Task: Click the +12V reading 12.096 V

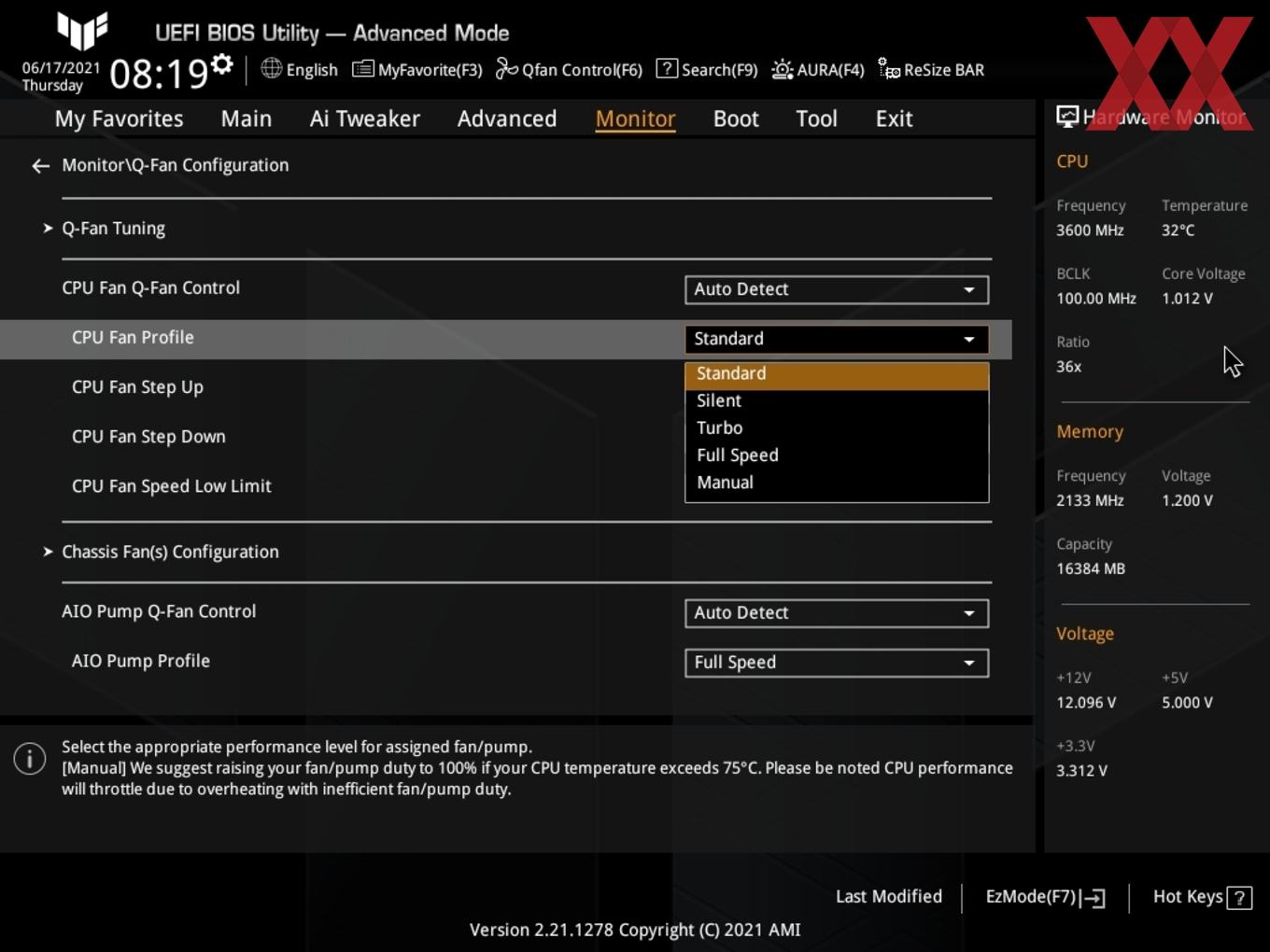Action: click(x=1086, y=703)
